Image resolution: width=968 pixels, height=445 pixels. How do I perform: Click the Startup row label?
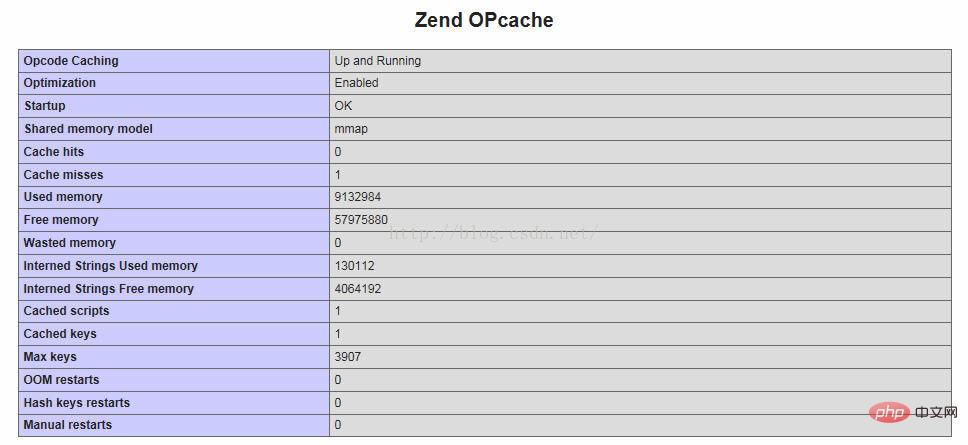click(x=45, y=106)
